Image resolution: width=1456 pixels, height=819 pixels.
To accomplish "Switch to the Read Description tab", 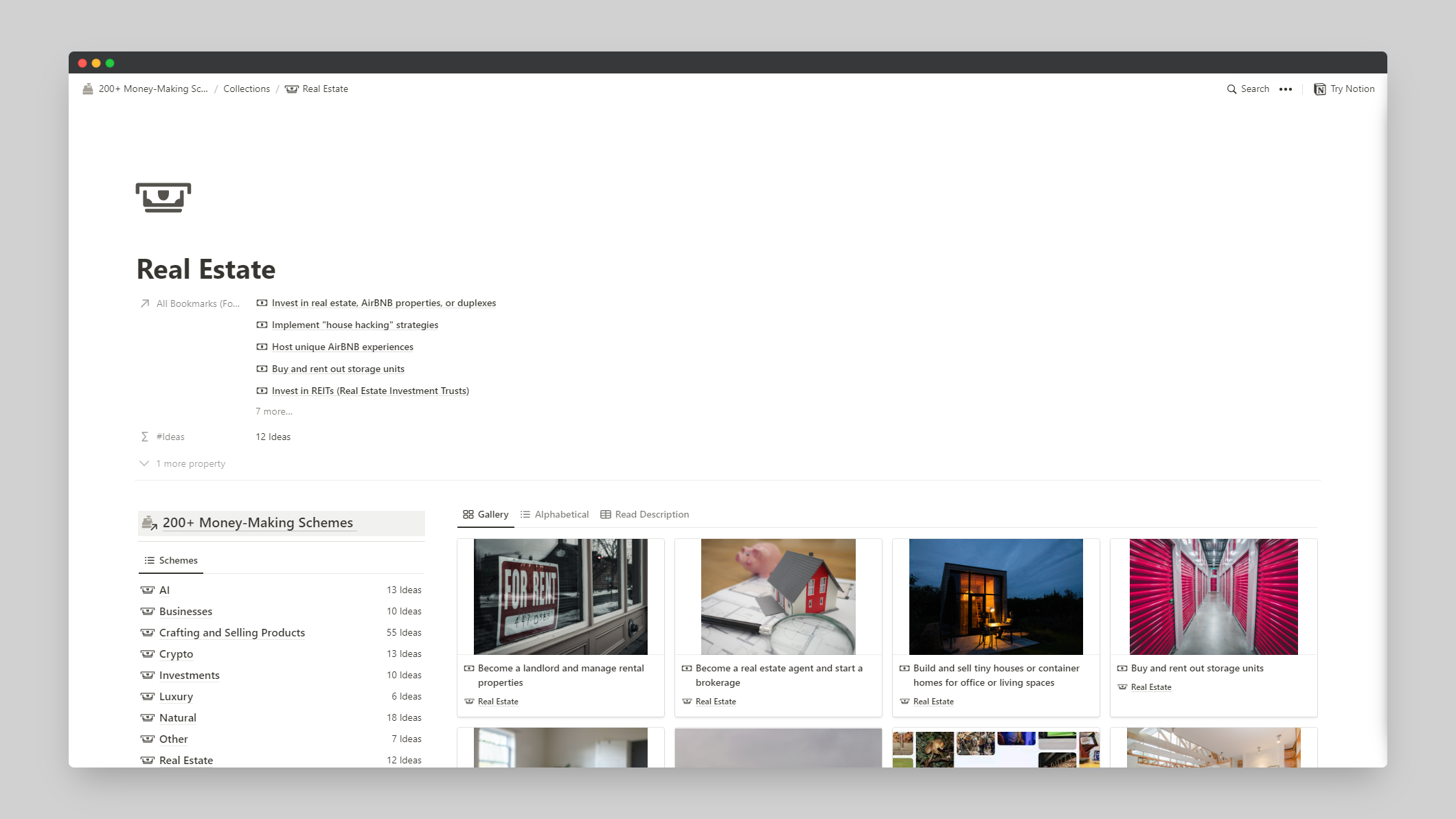I will [x=645, y=515].
